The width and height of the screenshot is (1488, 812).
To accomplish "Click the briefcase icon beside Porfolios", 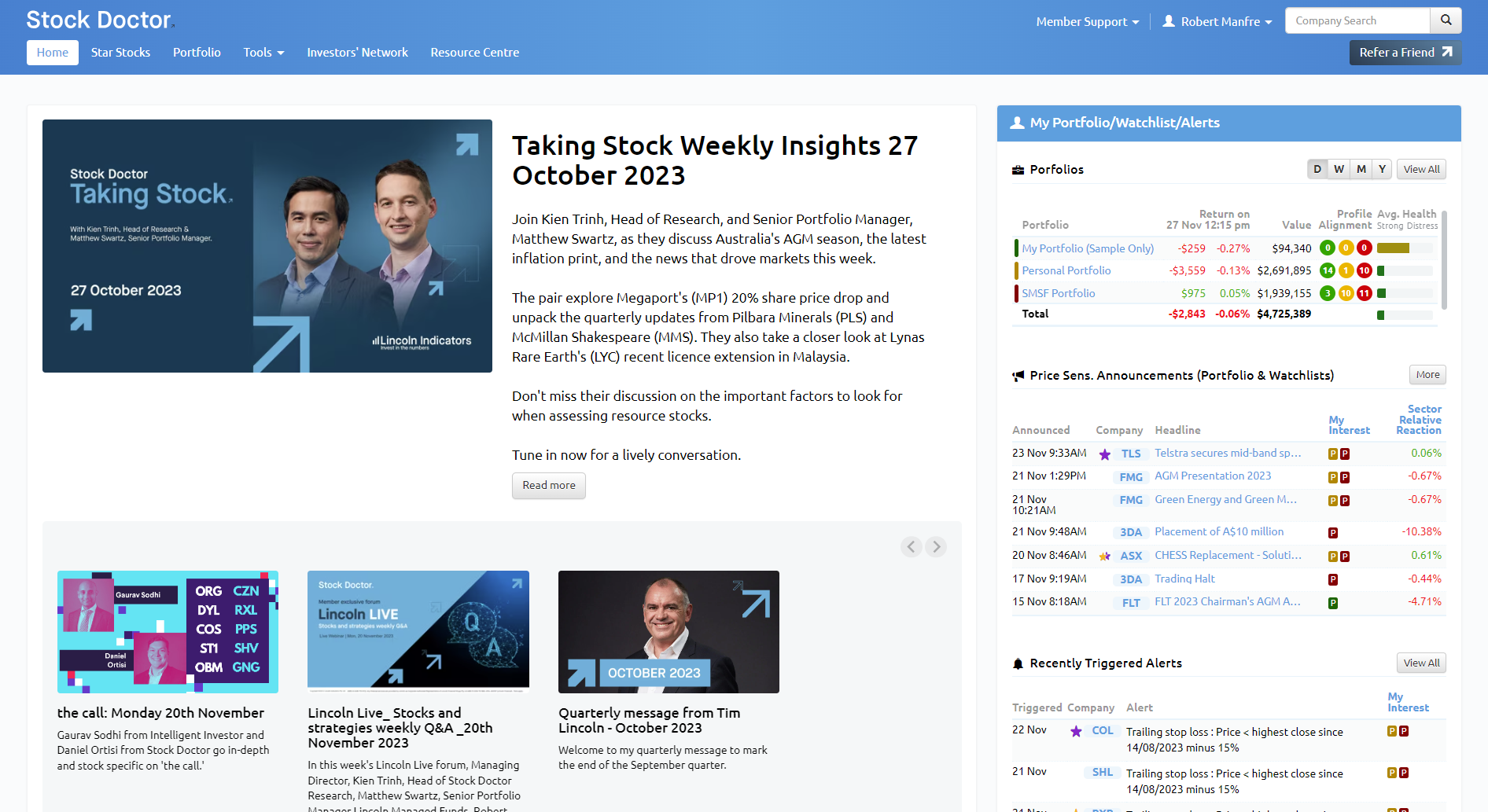I will coord(1018,170).
